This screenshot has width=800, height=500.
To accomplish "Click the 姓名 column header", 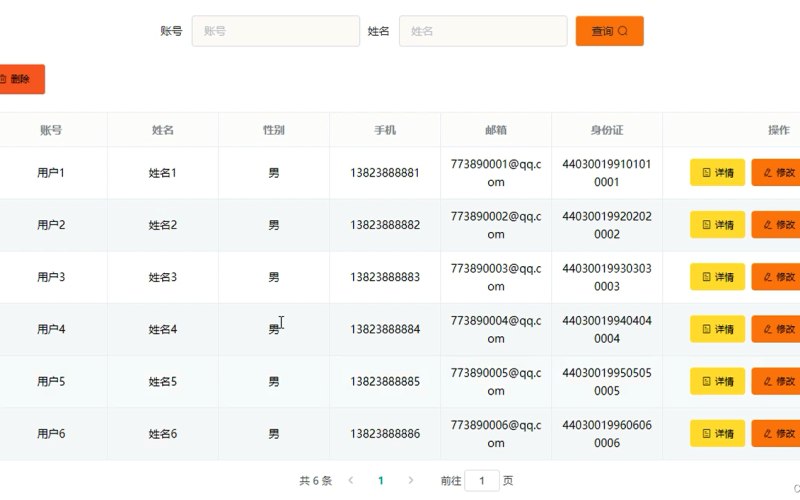I will point(163,130).
